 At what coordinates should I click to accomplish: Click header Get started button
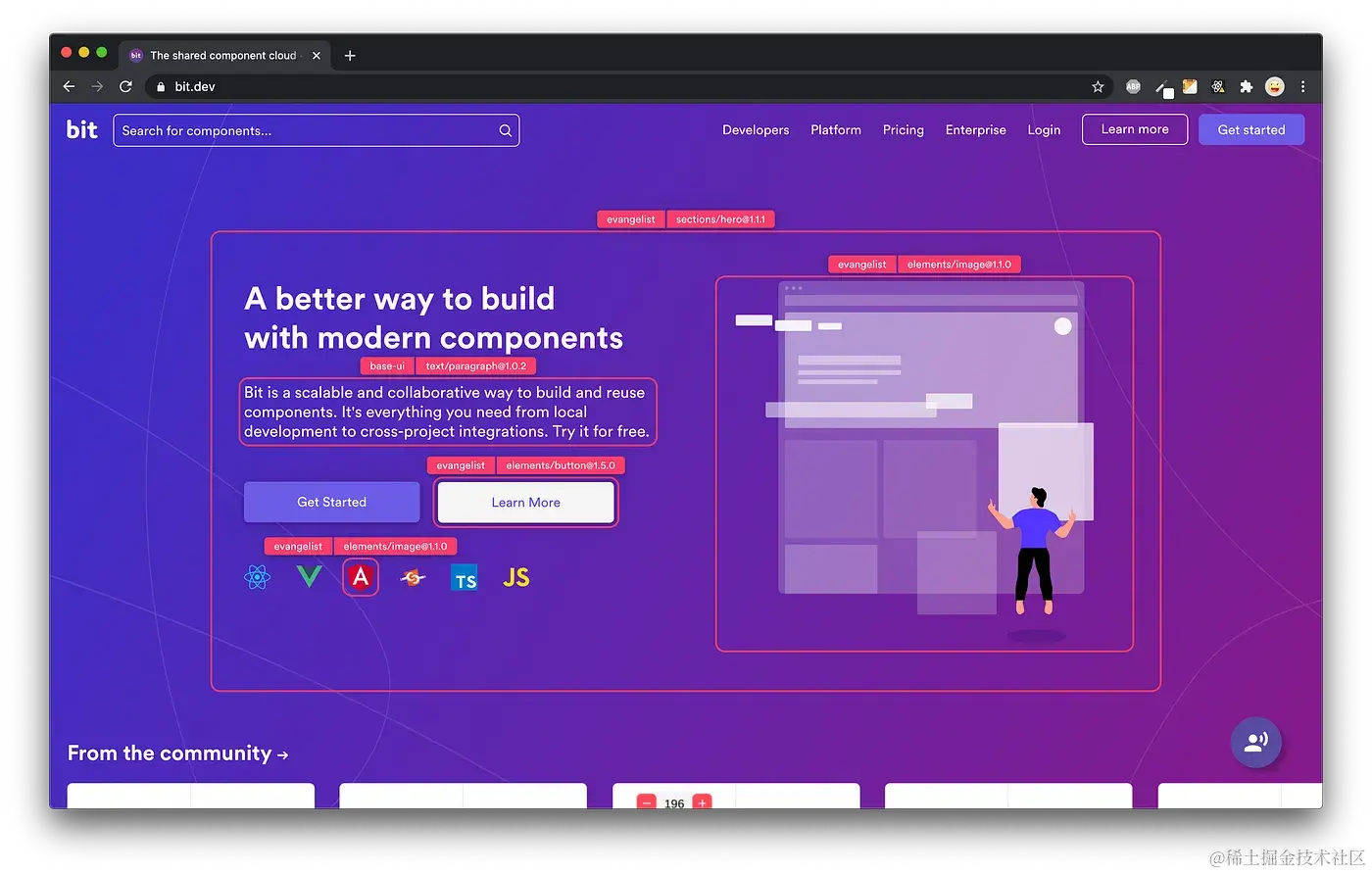pyautogui.click(x=1251, y=129)
